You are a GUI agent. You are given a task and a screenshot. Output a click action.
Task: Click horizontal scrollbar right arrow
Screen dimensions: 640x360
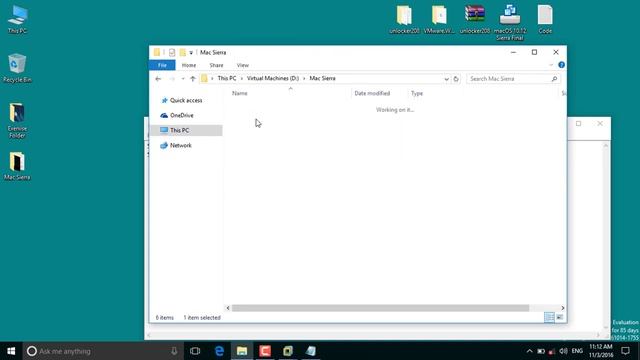coord(562,308)
